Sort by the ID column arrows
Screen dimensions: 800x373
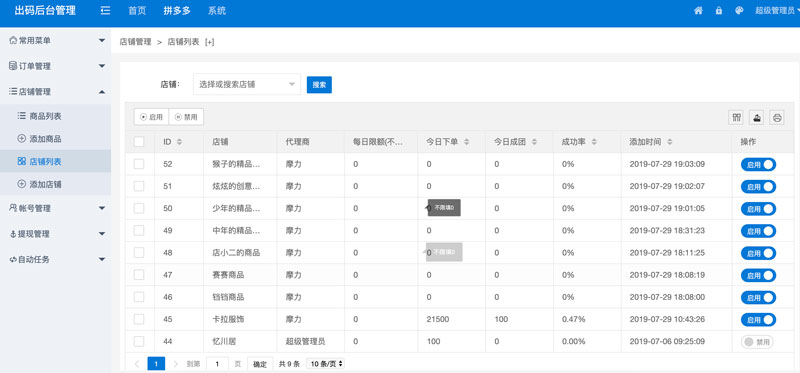[179, 142]
